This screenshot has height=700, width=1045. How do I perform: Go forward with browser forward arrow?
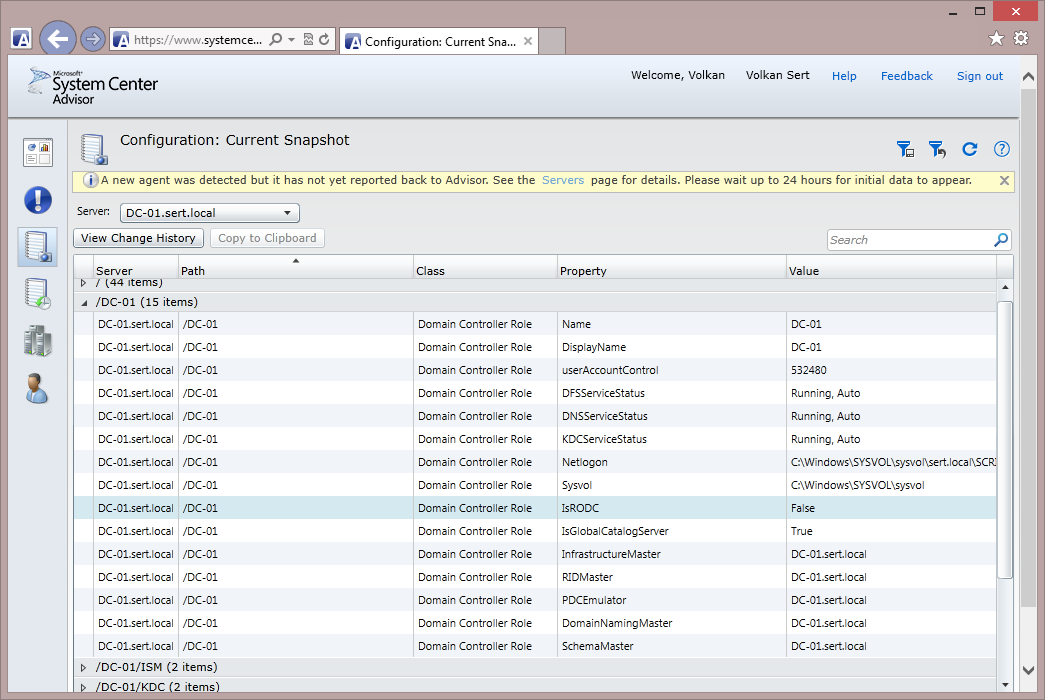pyautogui.click(x=93, y=39)
